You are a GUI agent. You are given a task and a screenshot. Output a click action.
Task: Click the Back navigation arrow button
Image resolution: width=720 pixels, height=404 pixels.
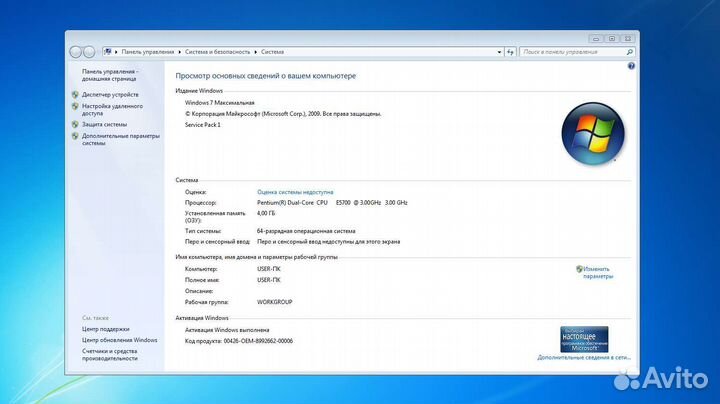pos(76,52)
